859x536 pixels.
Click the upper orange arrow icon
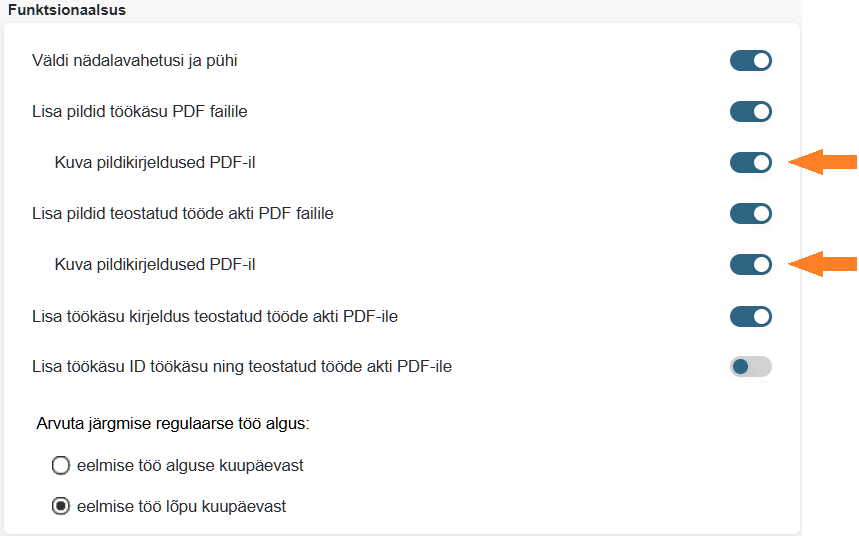[x=823, y=161]
